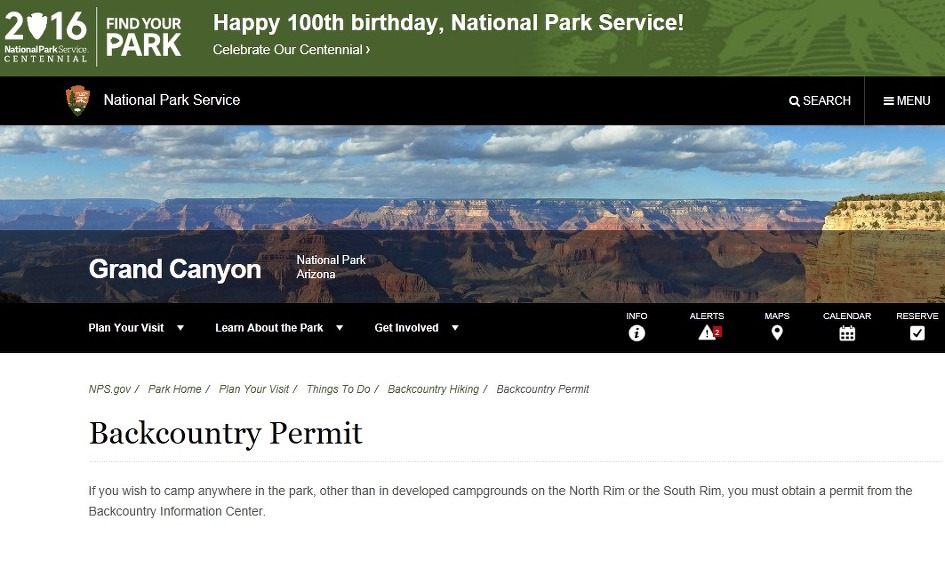
Task: Click the Reserve checkmark icon
Action: [x=917, y=333]
